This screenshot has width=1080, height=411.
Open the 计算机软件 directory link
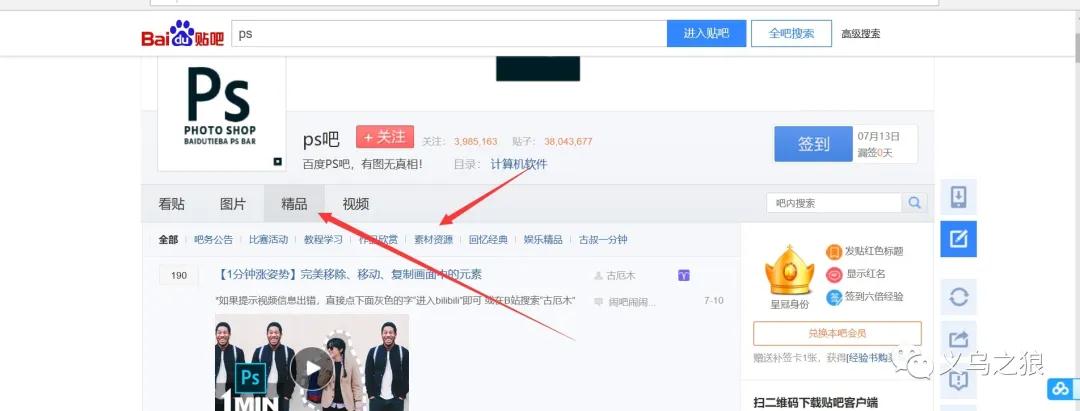[x=518, y=164]
